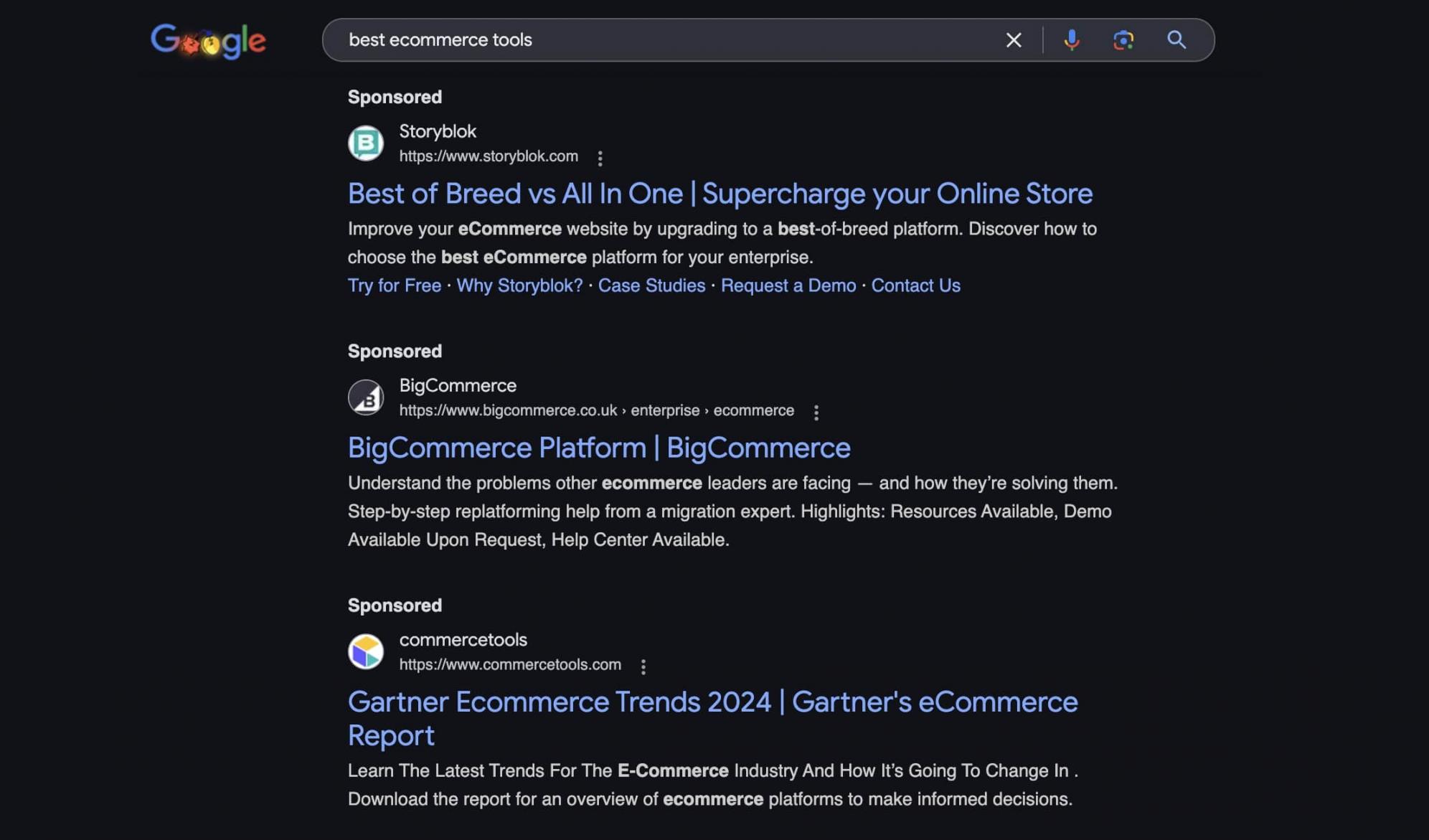
Task: Click Storyblok description starting 'Improve your eCommerce'
Action: tap(722, 243)
